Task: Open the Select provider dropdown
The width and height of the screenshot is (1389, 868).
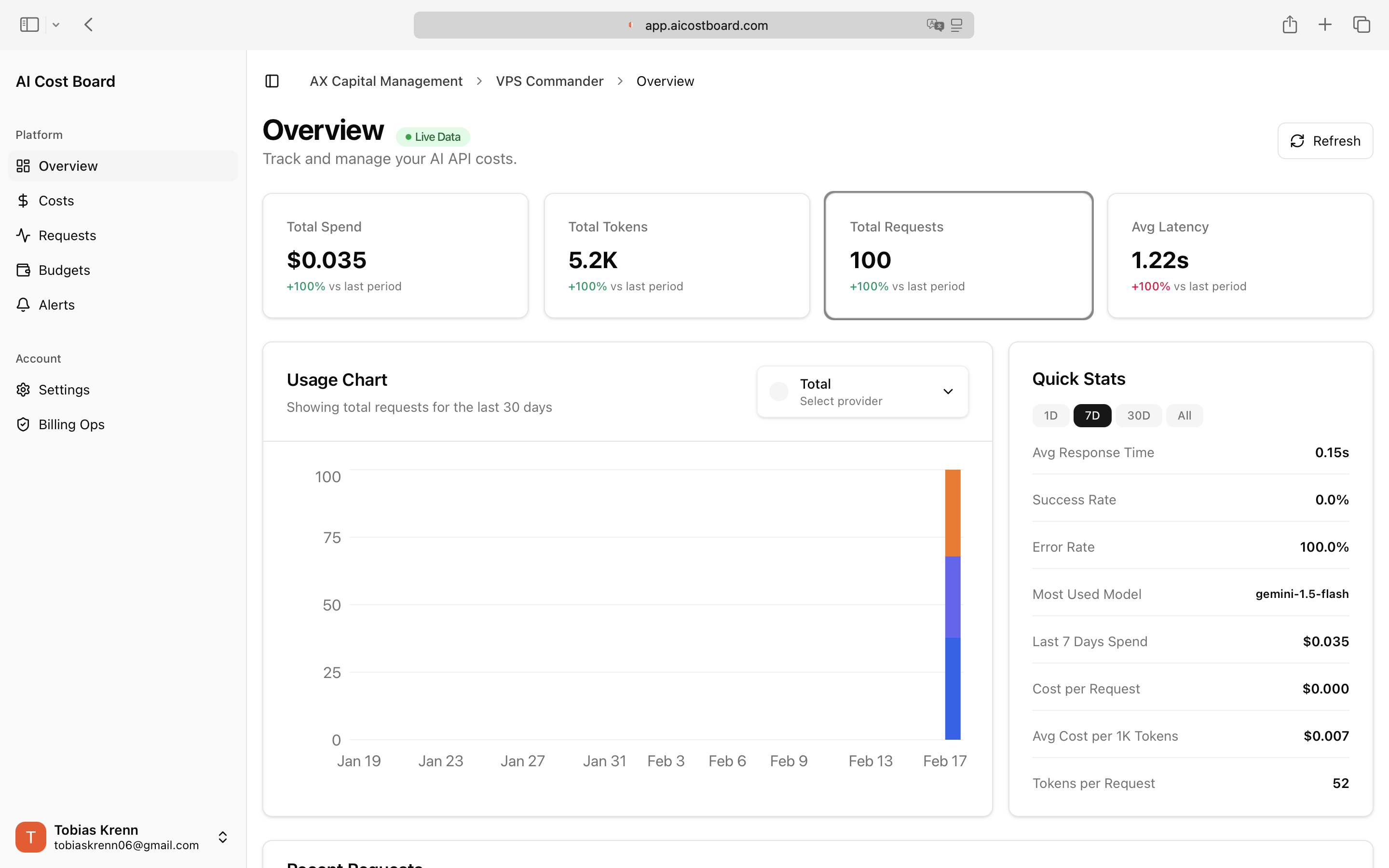Action: 861,391
